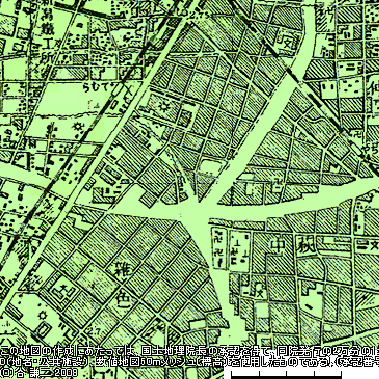Select the factory gear symbol at bottom-left corner

(43, 315)
